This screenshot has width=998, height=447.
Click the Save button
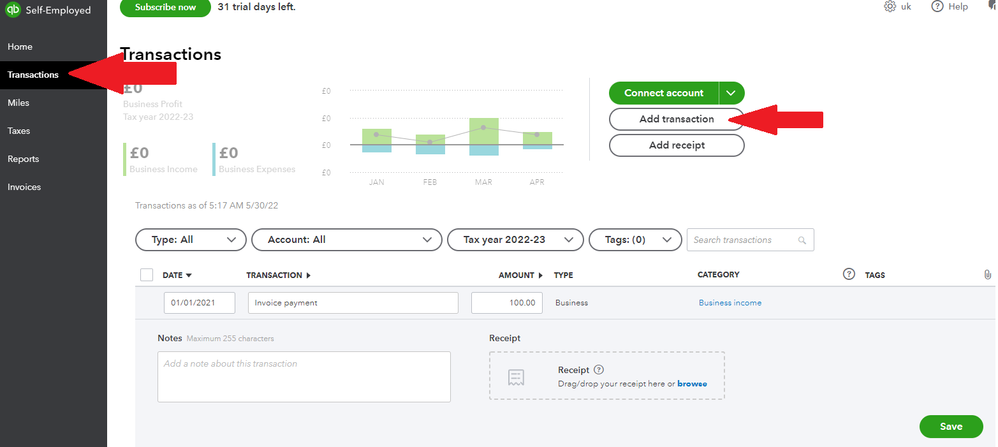coord(951,427)
